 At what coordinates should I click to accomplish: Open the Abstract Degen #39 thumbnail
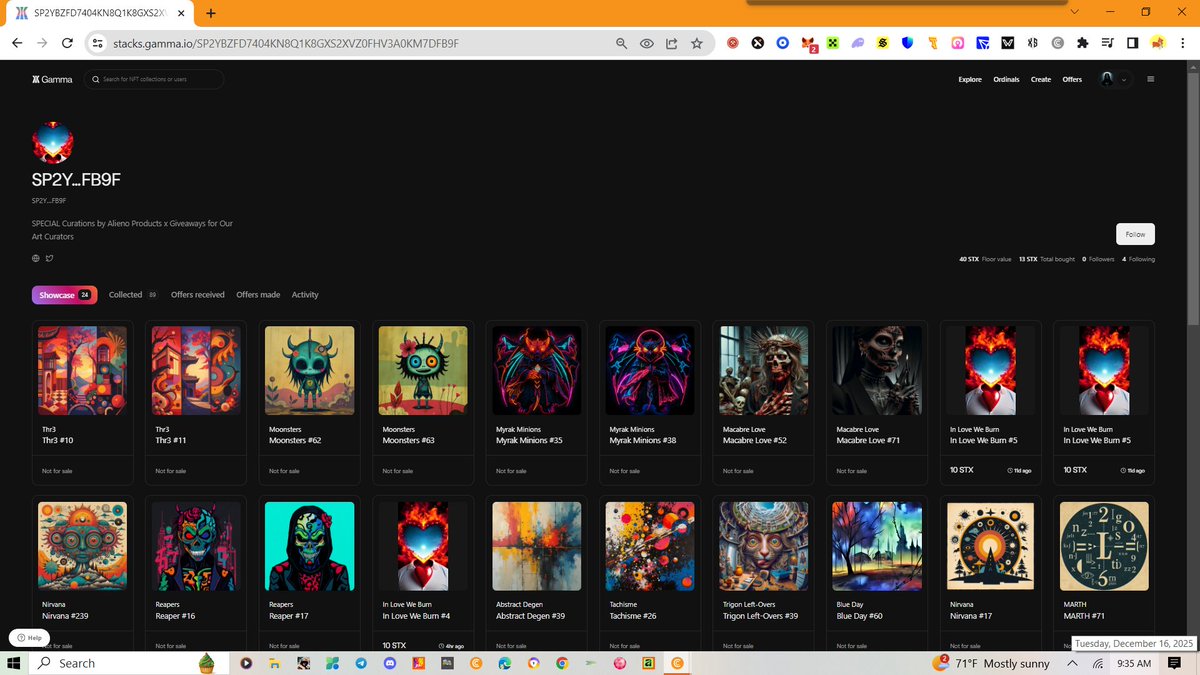(536, 546)
